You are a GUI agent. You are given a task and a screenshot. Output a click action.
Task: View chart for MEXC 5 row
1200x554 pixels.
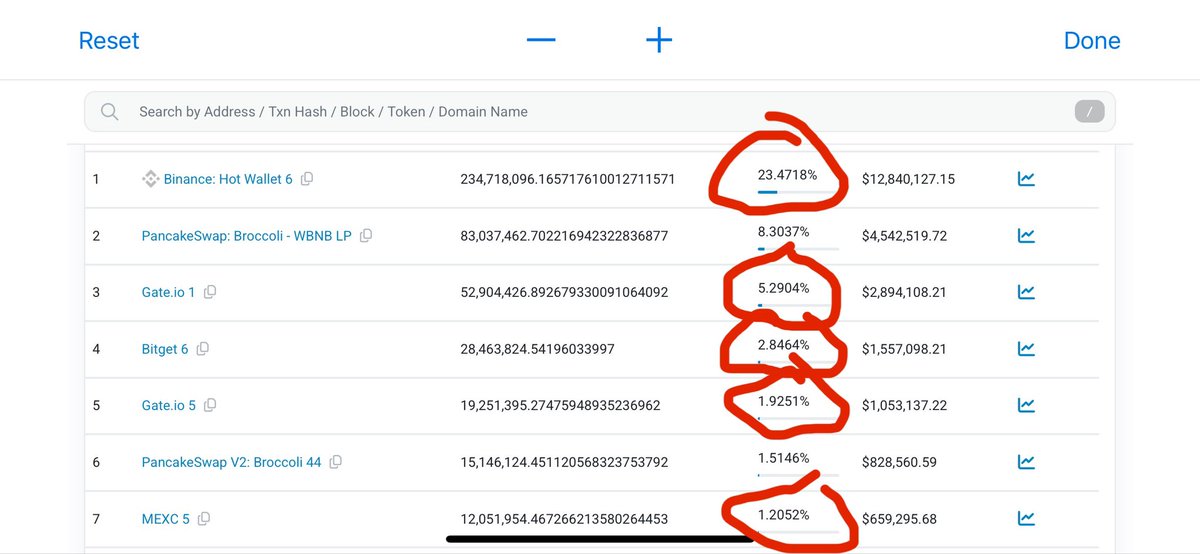[x=1026, y=519]
